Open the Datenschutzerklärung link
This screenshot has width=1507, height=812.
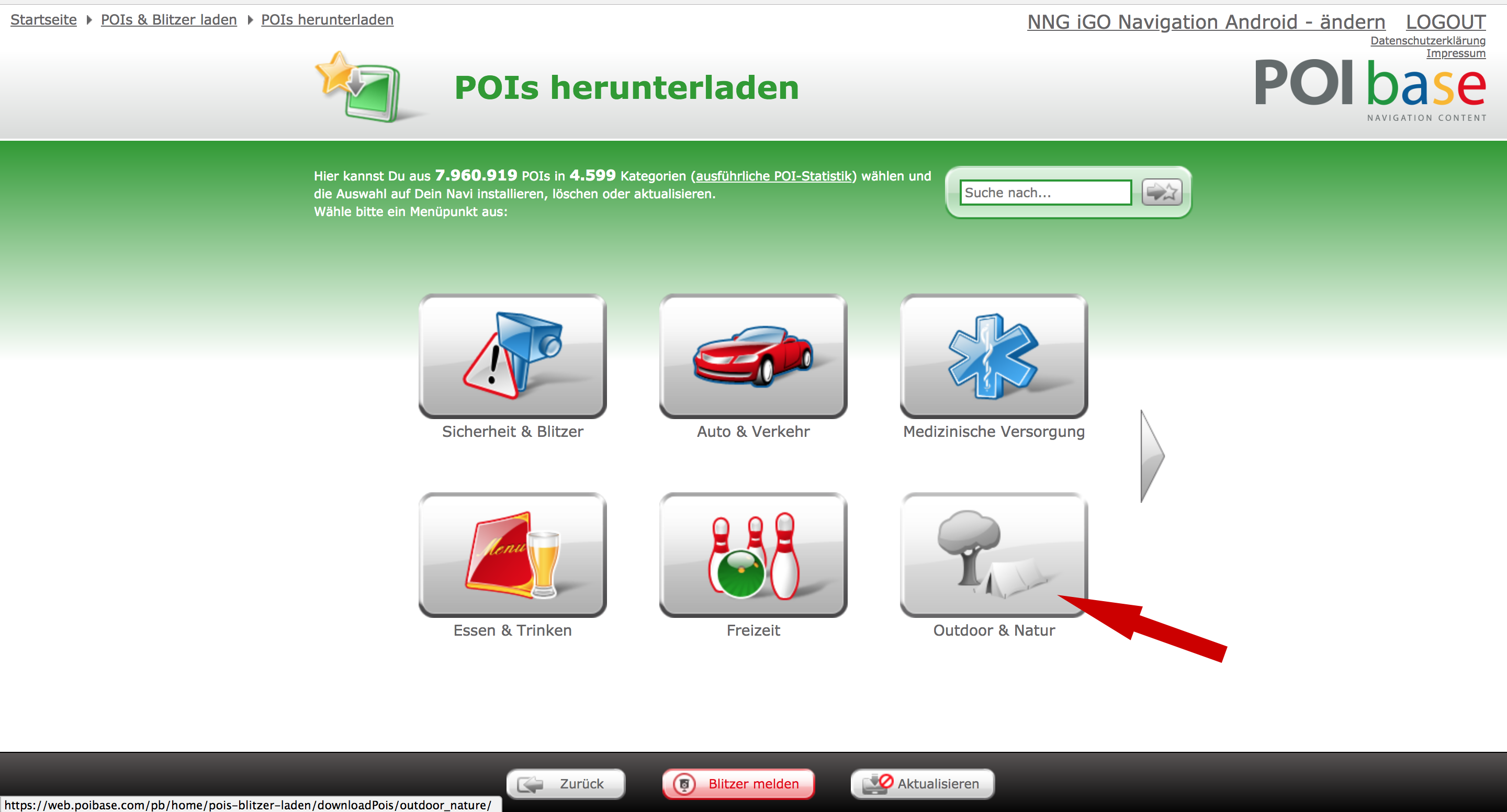tap(1427, 40)
